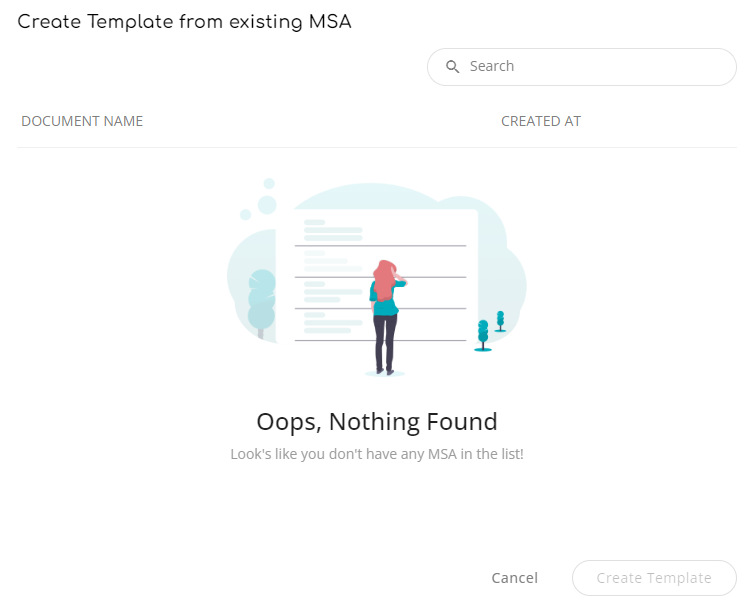This screenshot has width=751, height=609.
Task: Click the no MSA in list message
Action: (x=377, y=454)
